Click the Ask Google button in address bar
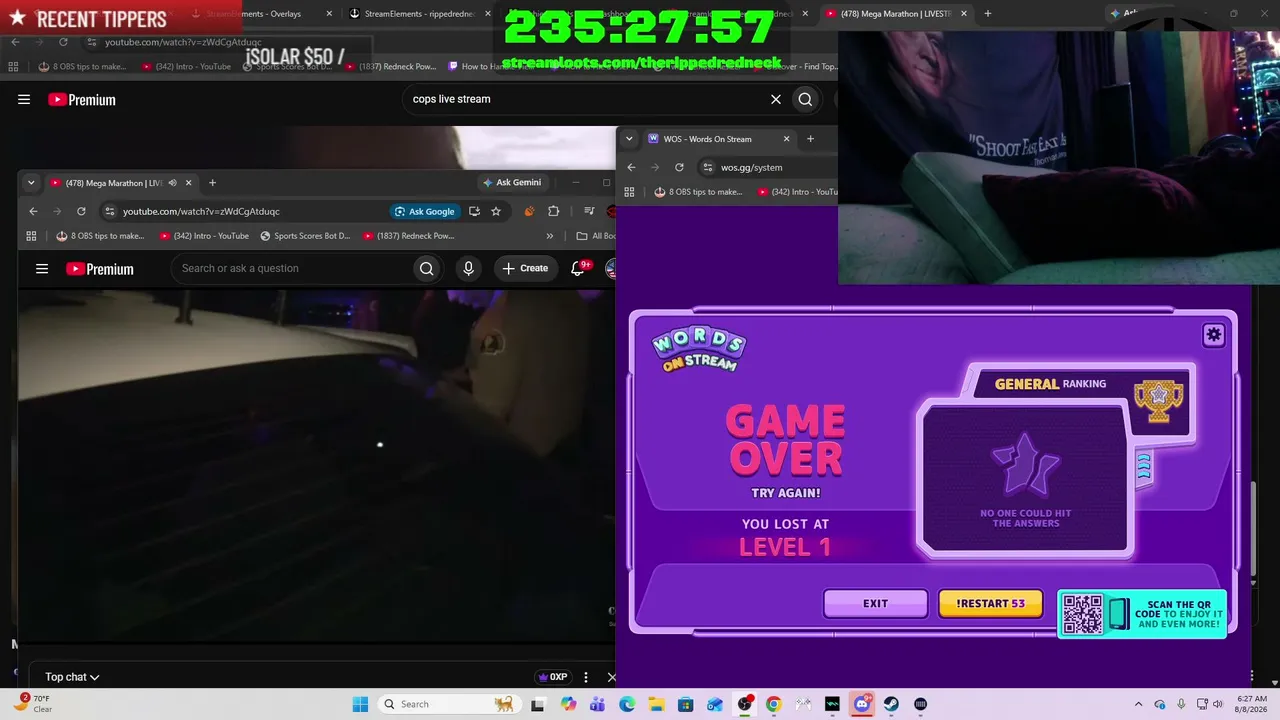The width and height of the screenshot is (1280, 720). [x=424, y=211]
